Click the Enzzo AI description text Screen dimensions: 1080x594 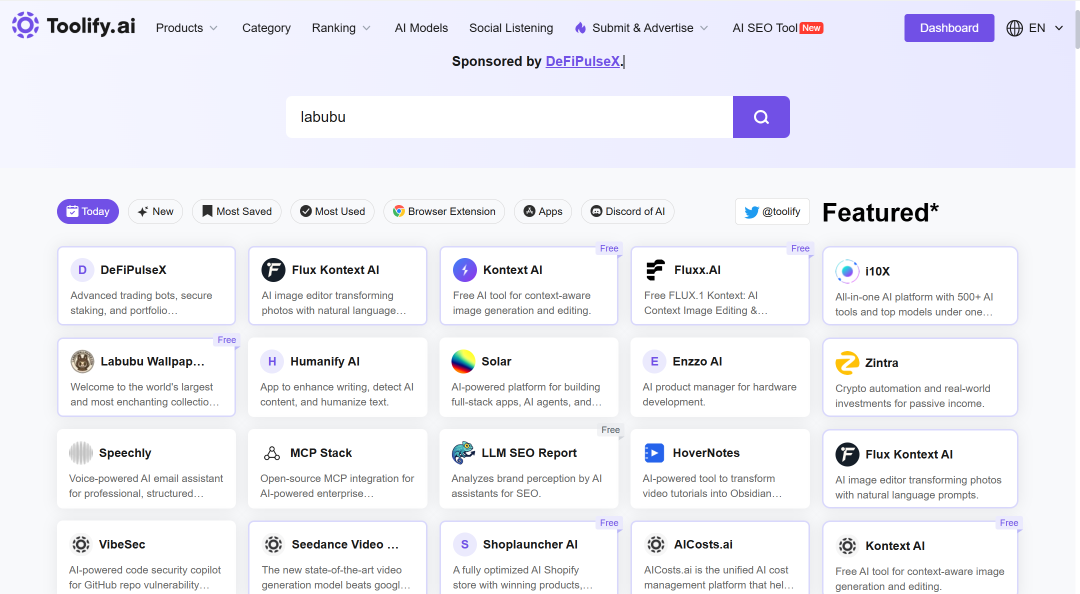click(x=719, y=394)
